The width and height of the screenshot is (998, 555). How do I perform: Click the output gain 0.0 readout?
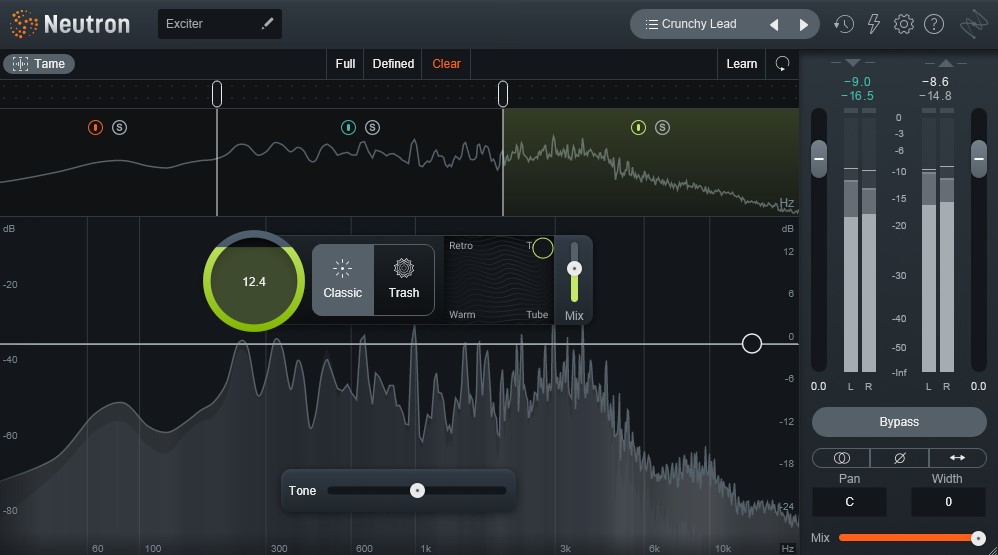tap(978, 386)
